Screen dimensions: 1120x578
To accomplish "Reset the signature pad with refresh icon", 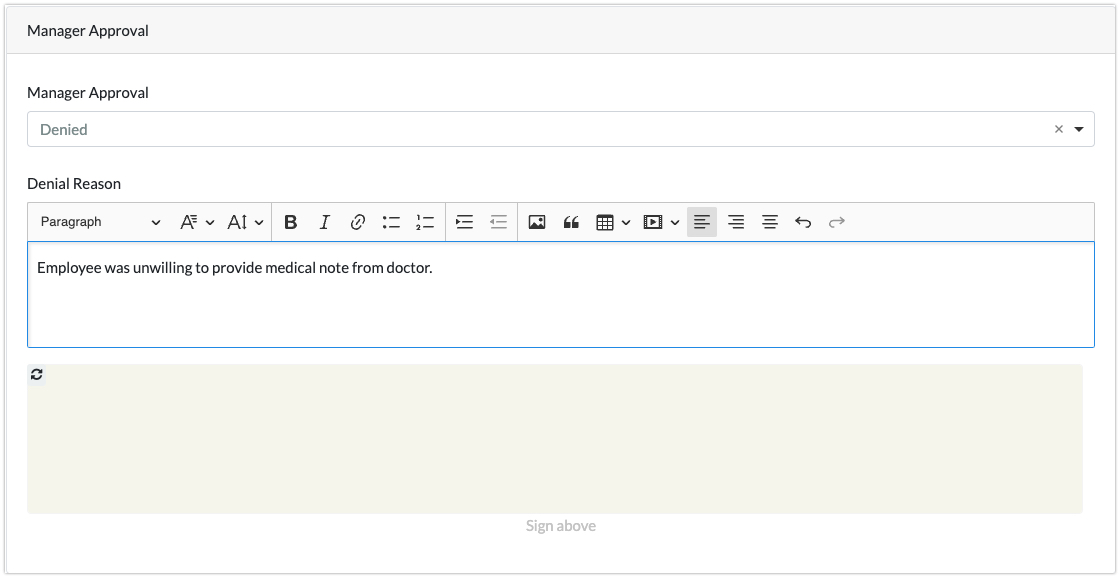I will (37, 374).
